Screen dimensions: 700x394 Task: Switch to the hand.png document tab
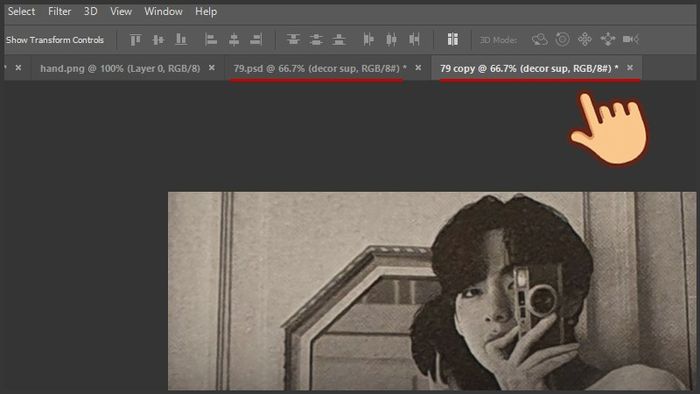click(x=120, y=68)
